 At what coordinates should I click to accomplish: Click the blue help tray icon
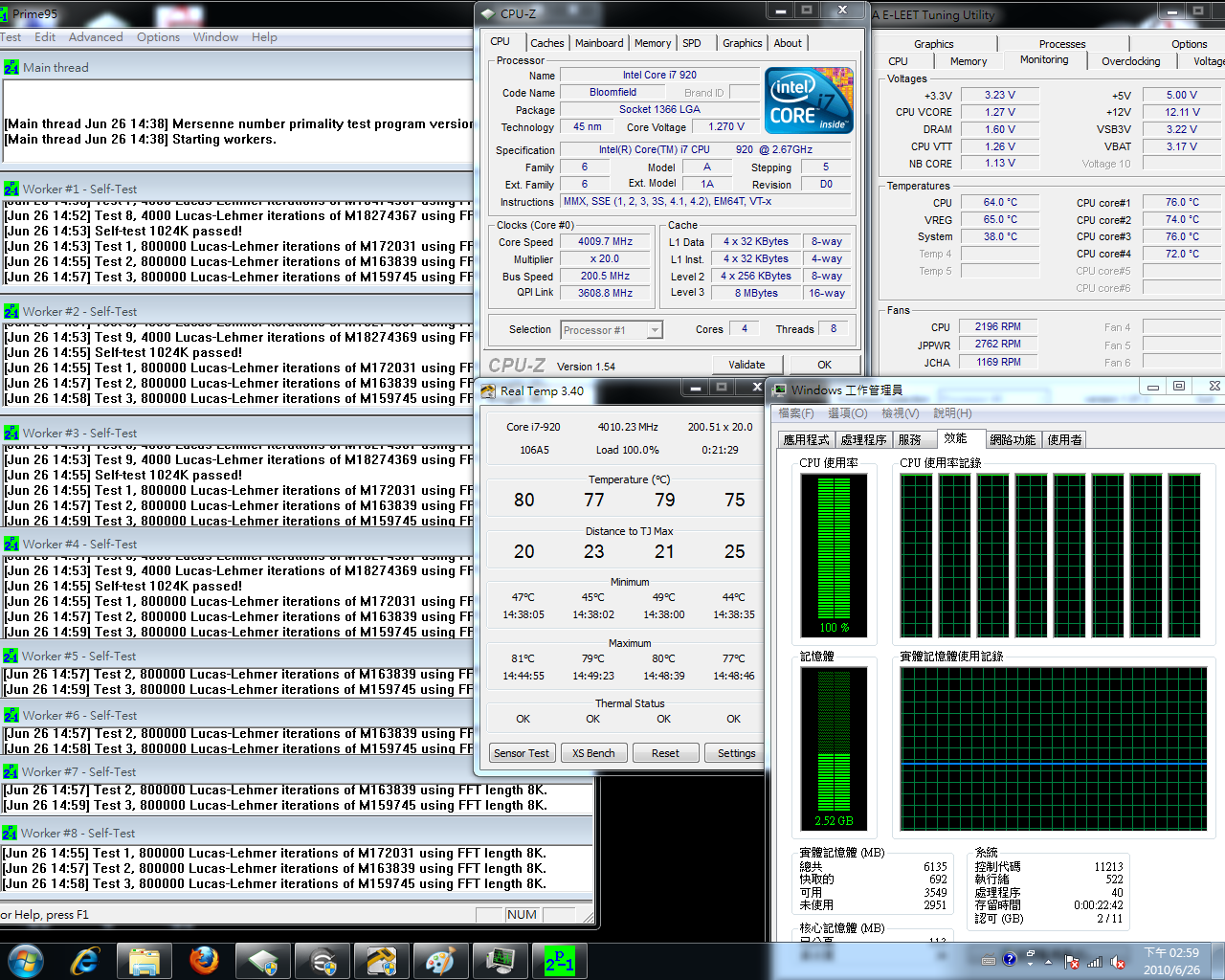(x=1009, y=959)
